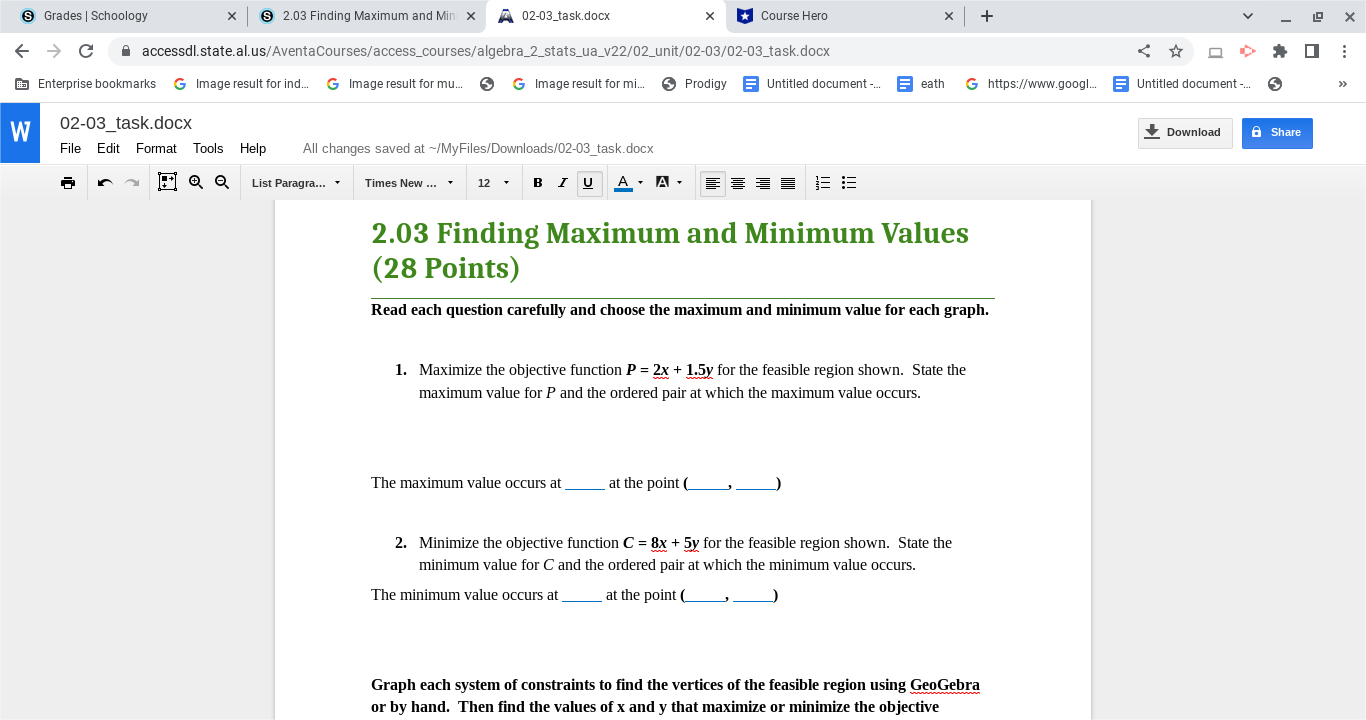Open the font size 12 dropdown
This screenshot has width=1366, height=720.
[x=494, y=182]
